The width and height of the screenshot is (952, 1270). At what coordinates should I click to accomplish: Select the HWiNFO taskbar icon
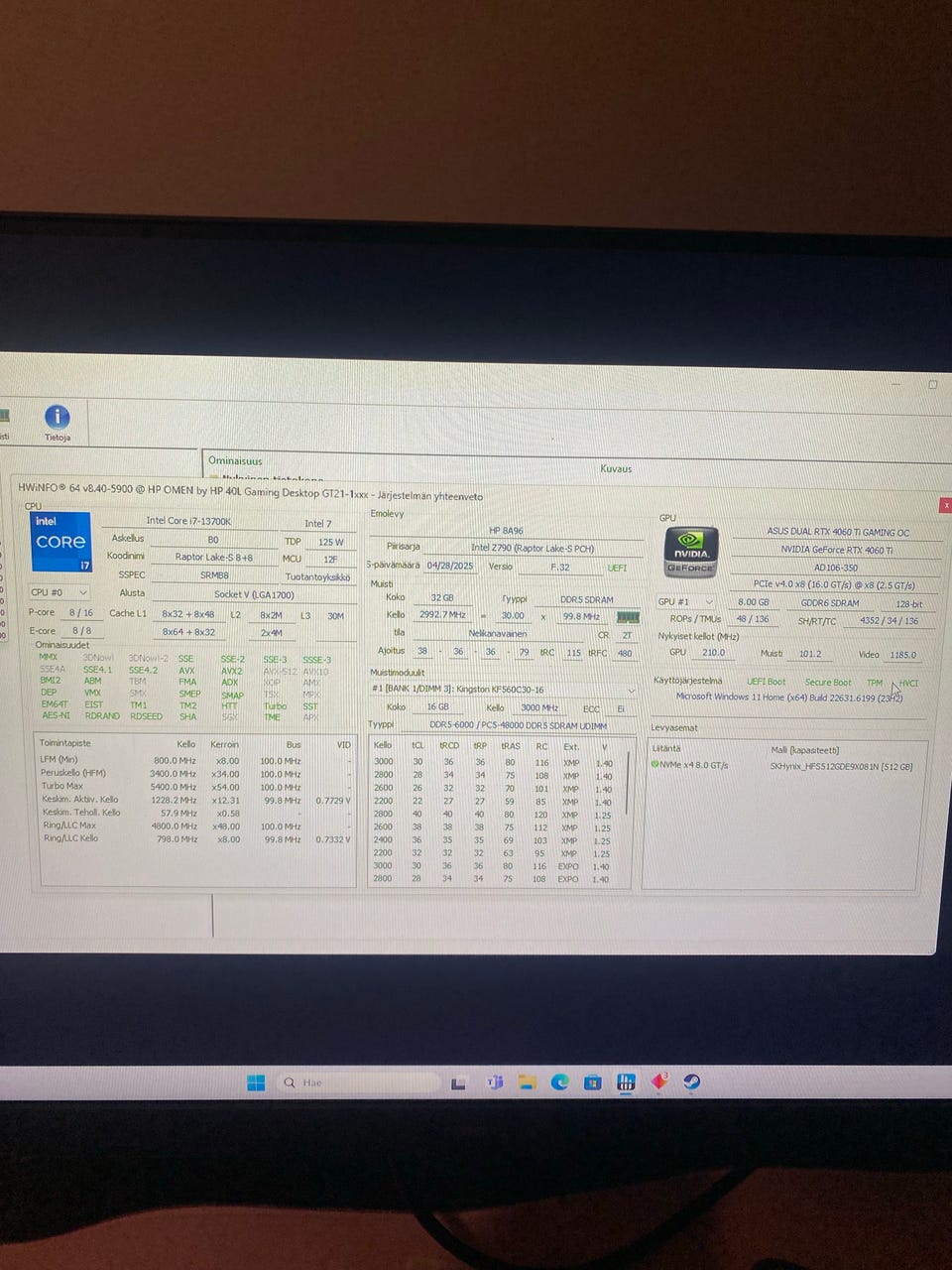(626, 1082)
